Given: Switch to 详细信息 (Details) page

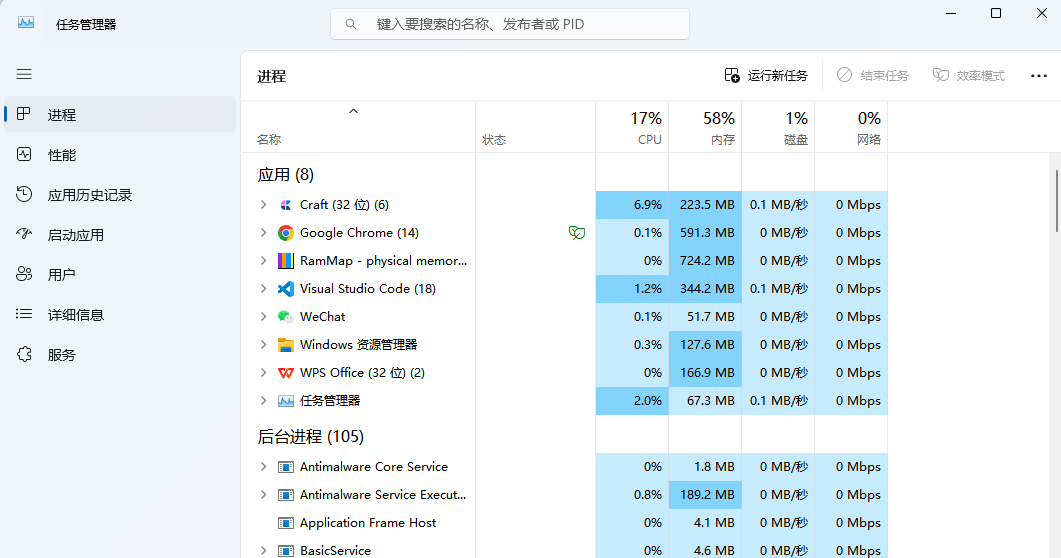Looking at the screenshot, I should [x=120, y=315].
